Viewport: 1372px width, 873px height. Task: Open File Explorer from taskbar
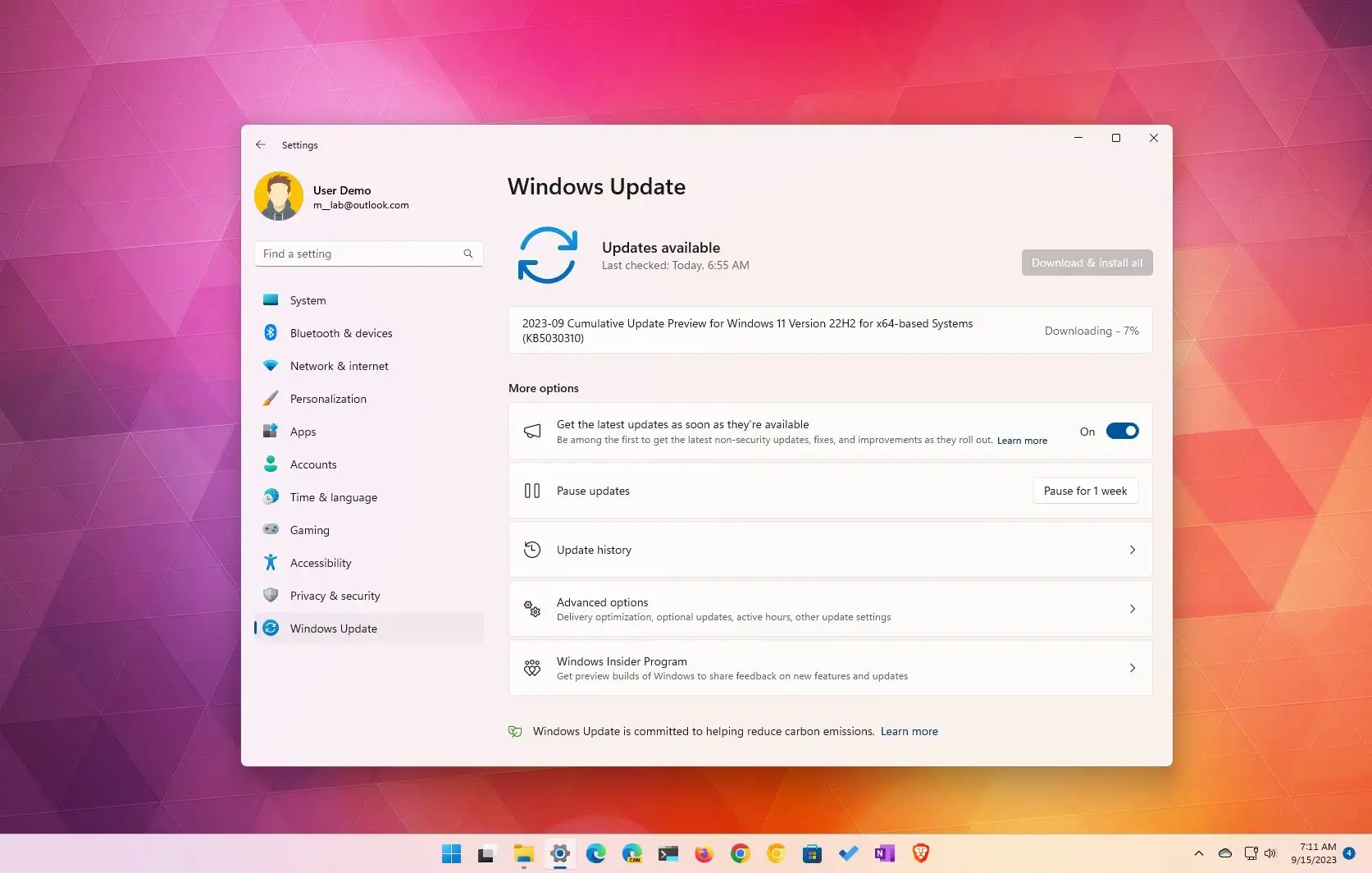click(x=523, y=854)
